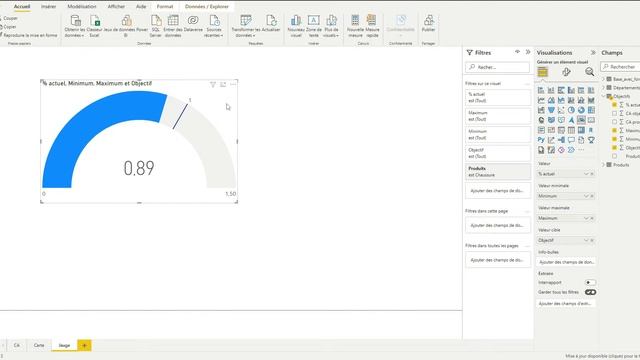640x360 pixels.
Task: Open the Obtenir les données button
Action: coord(75,26)
